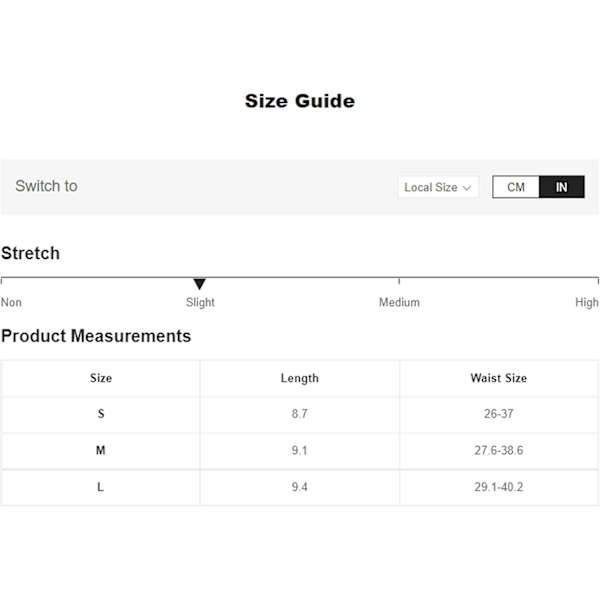Click the Local Size chevron arrow
The image size is (600, 600).
click(x=466, y=188)
